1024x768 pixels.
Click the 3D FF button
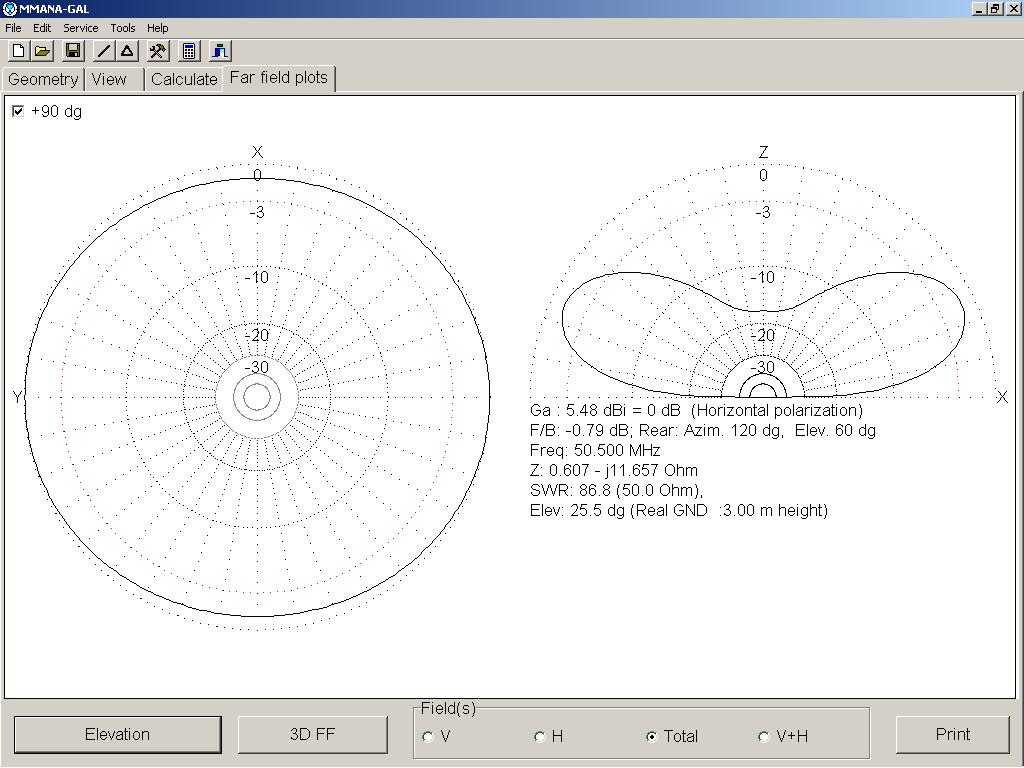tap(312, 734)
